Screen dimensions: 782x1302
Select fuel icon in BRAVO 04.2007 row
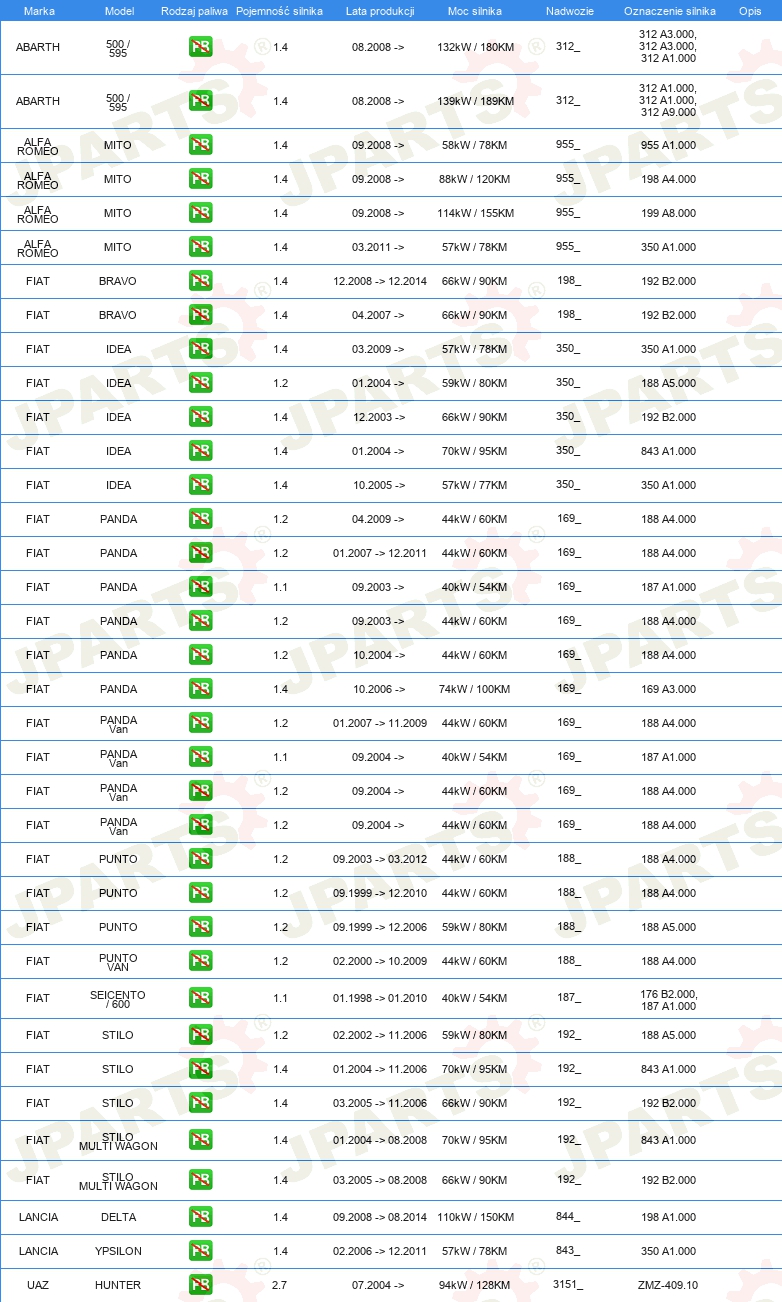pos(201,314)
